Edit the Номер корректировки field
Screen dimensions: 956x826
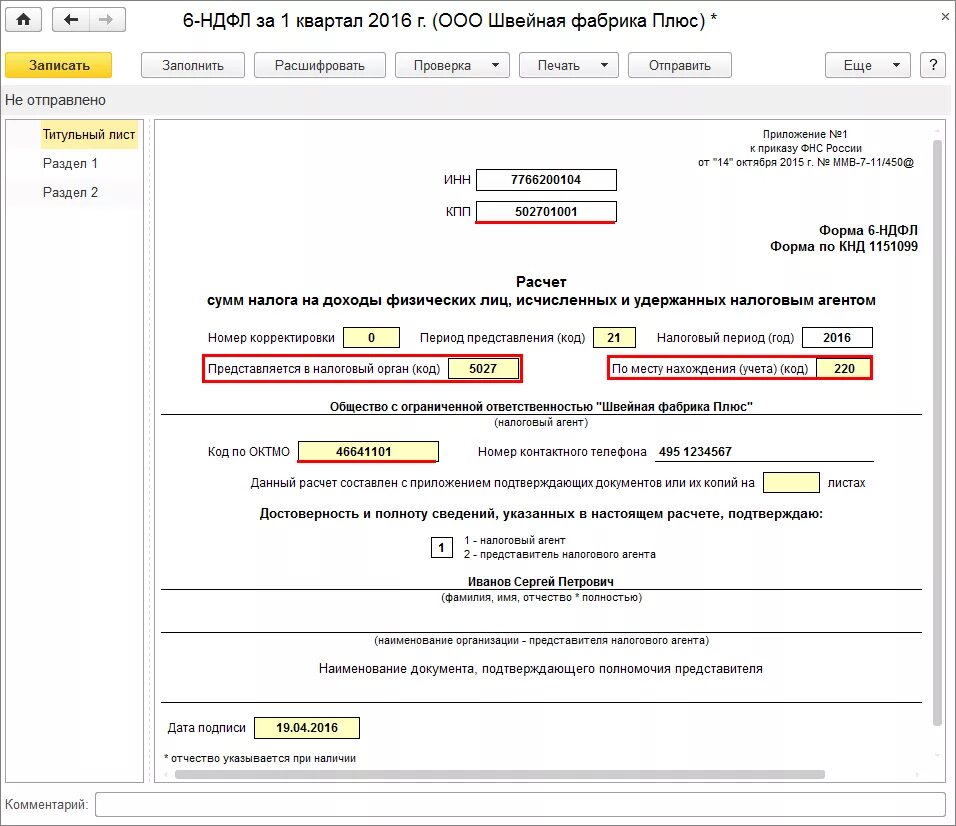pos(371,338)
